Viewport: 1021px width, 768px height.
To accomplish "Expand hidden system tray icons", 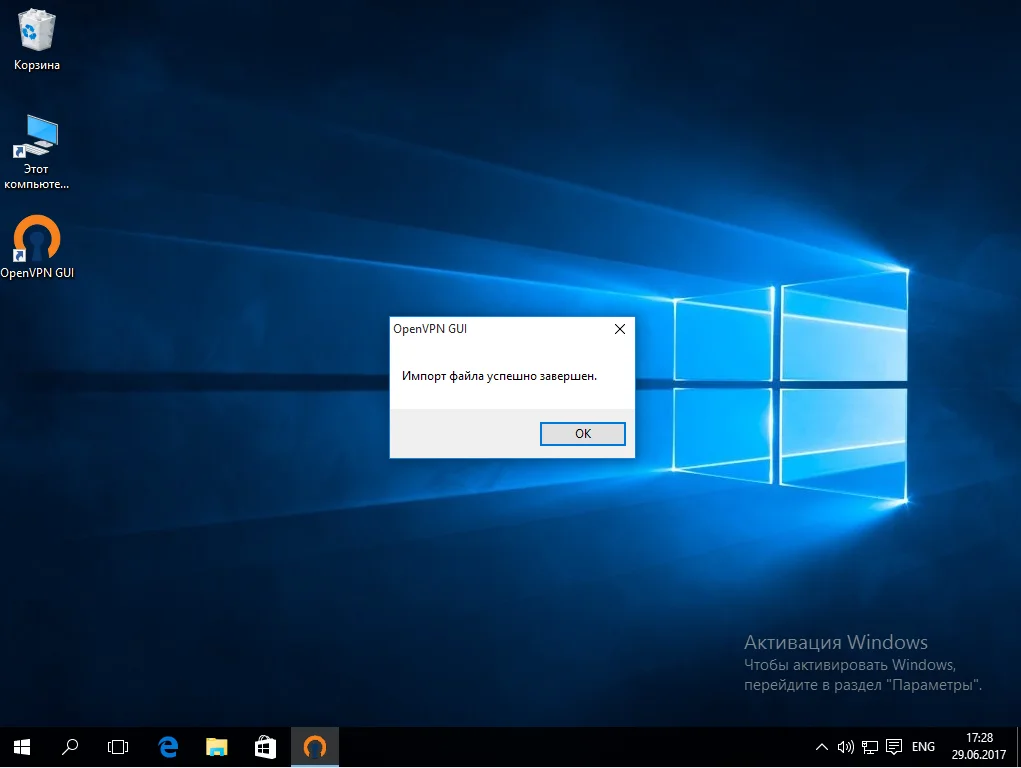I will [822, 747].
